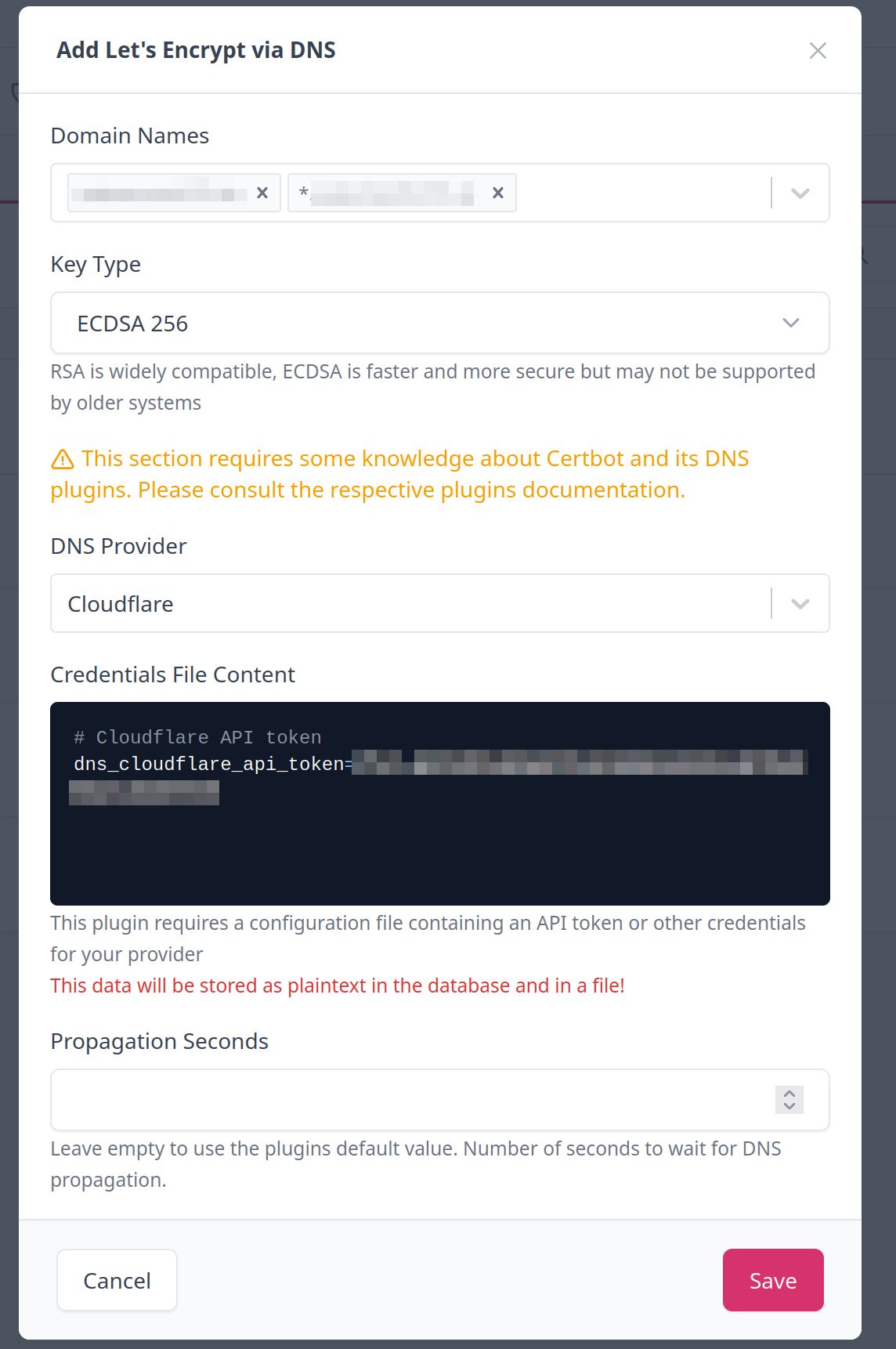The height and width of the screenshot is (1349, 896).
Task: Open the Key Type ECDSA 256 select
Action: click(423, 323)
